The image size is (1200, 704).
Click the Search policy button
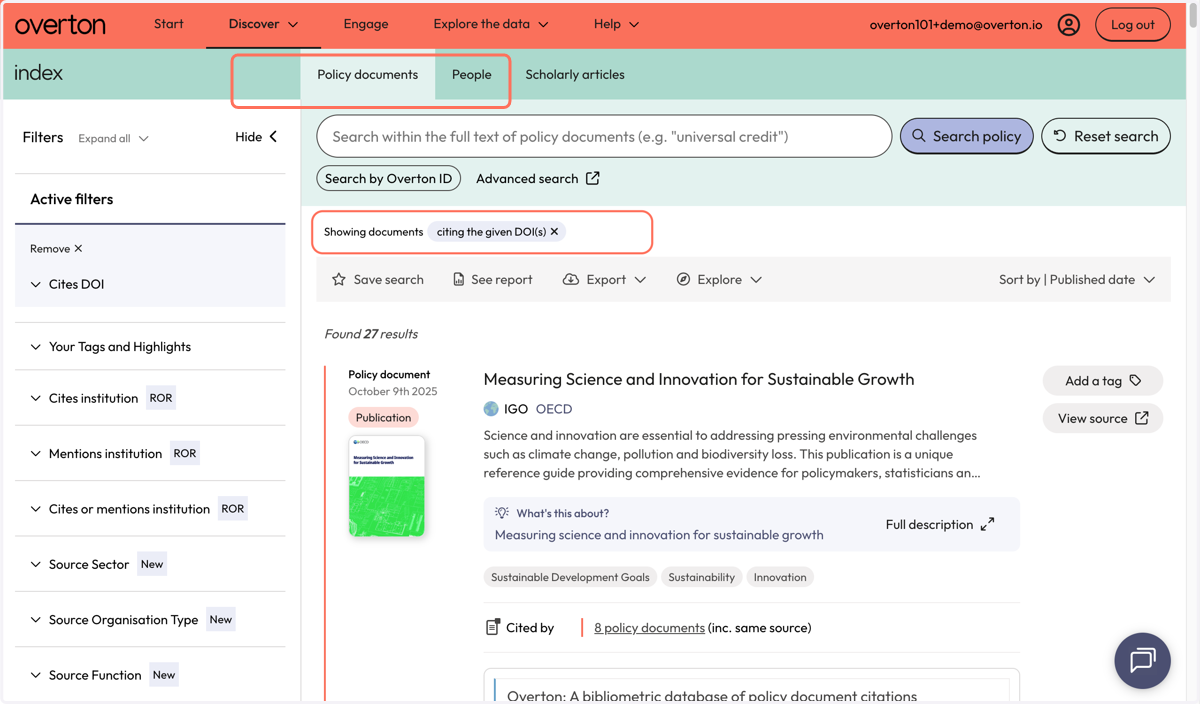tap(967, 136)
